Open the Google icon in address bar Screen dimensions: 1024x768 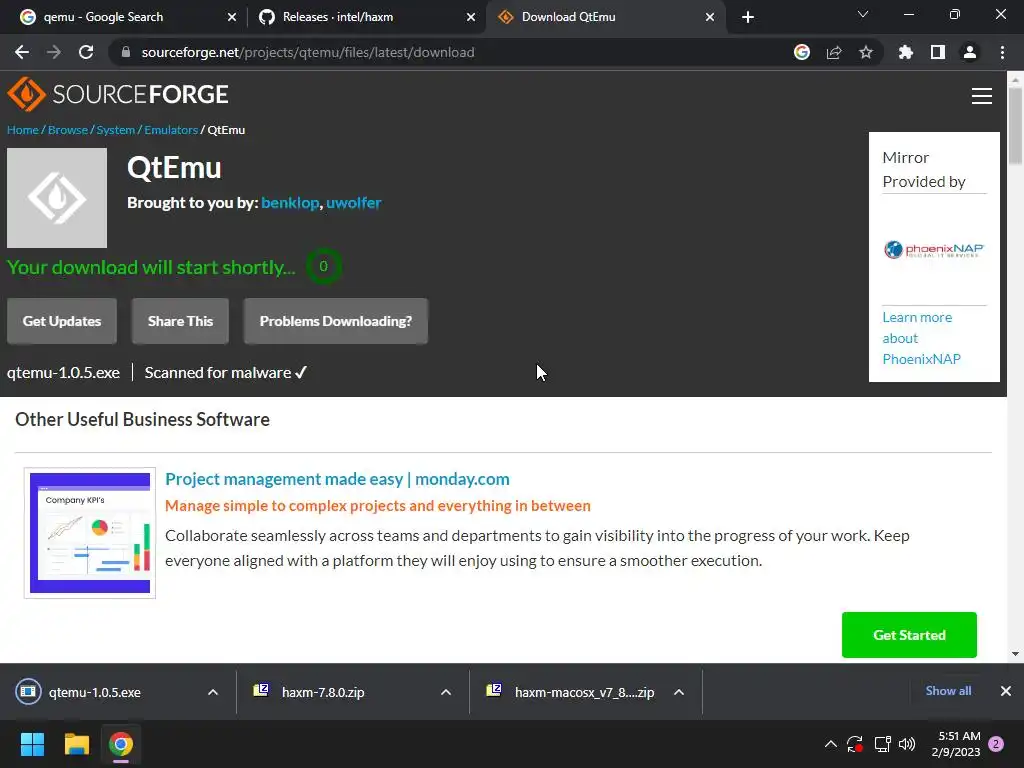click(802, 52)
